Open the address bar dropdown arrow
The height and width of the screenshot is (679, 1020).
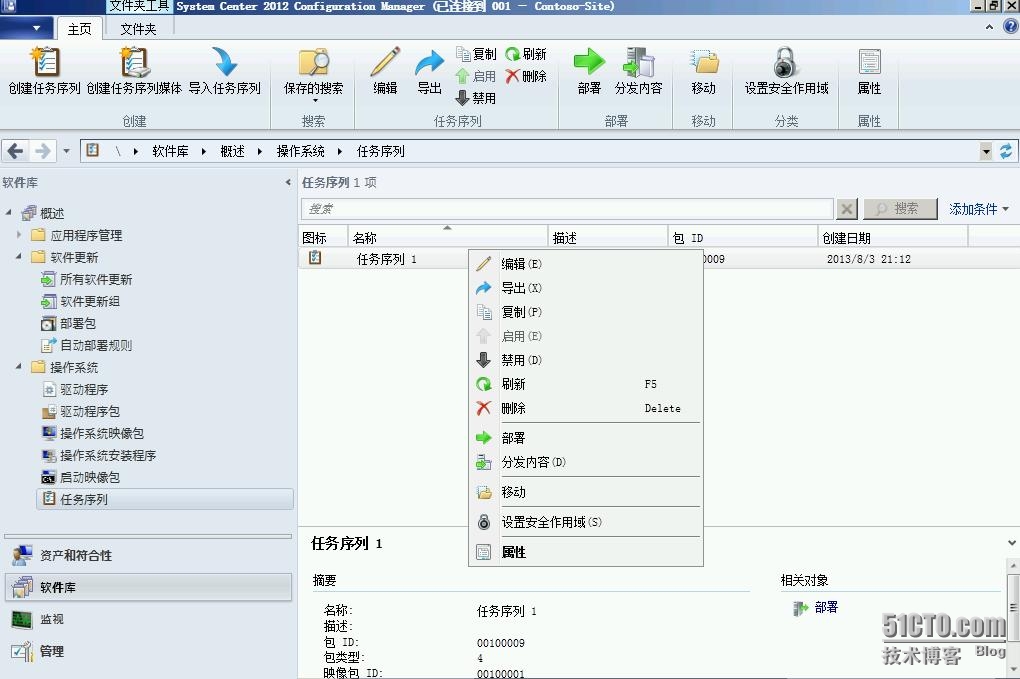pyautogui.click(x=986, y=152)
